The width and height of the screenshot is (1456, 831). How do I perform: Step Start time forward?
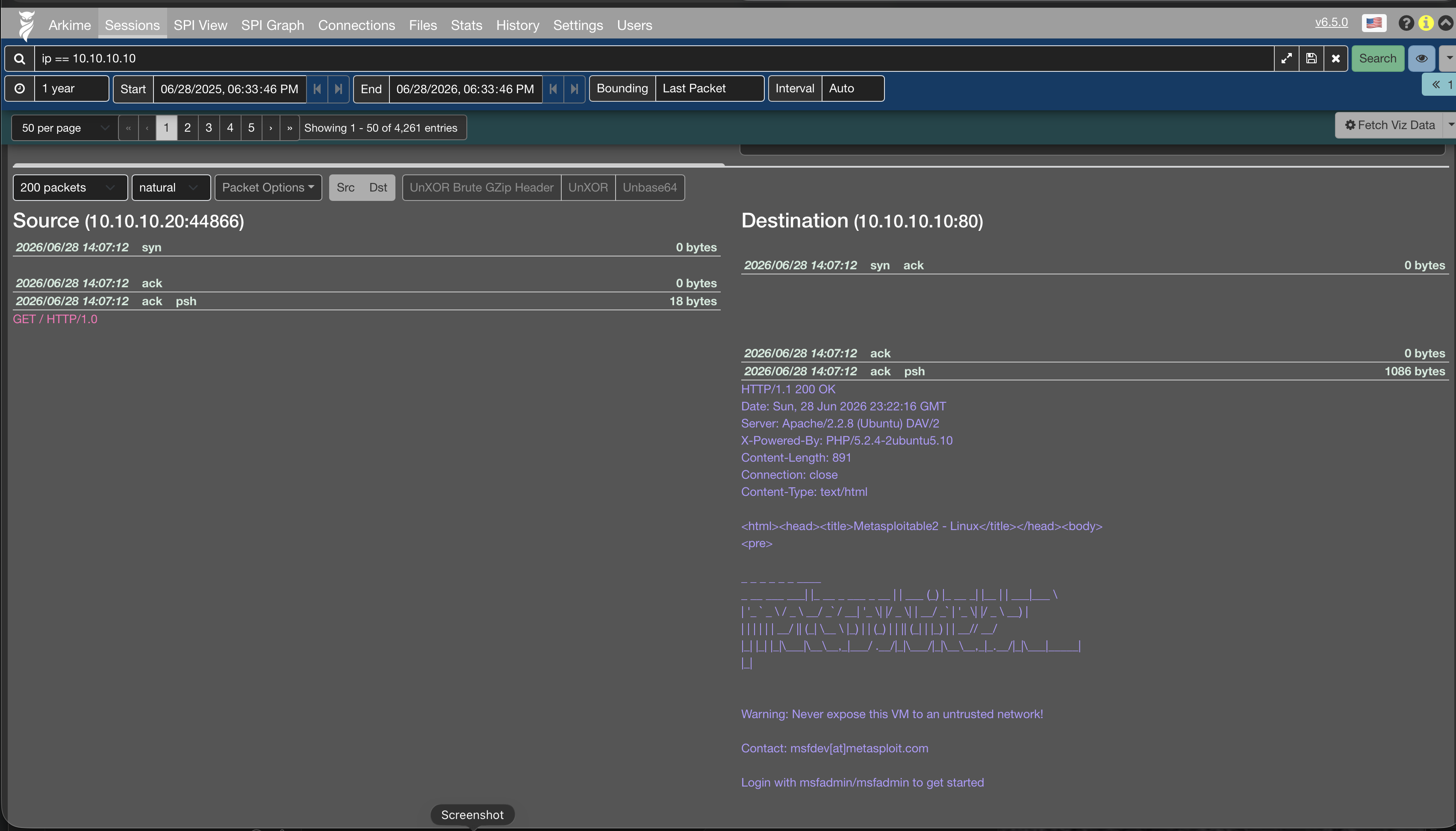coord(339,89)
